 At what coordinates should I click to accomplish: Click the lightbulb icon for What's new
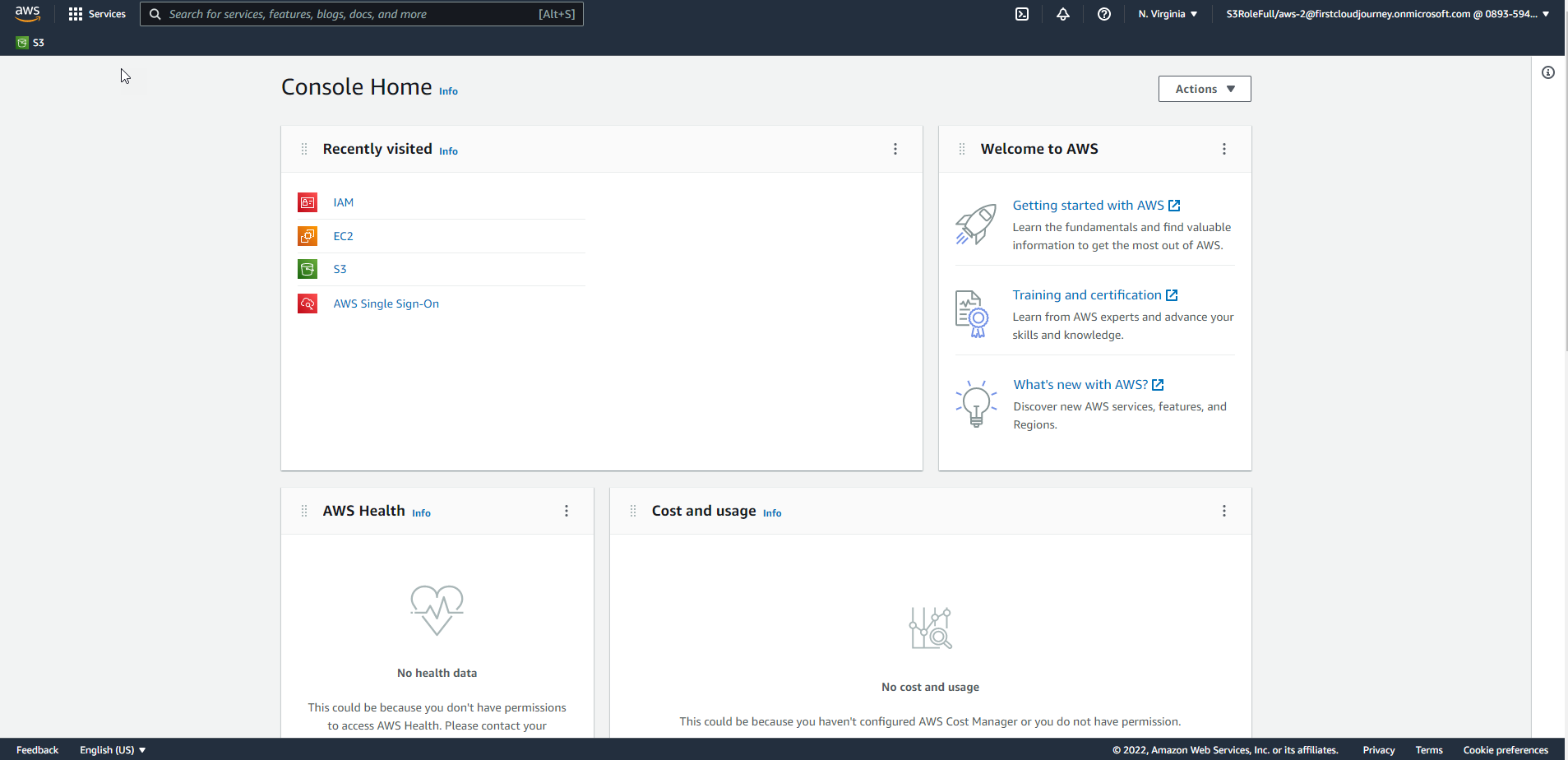[976, 403]
